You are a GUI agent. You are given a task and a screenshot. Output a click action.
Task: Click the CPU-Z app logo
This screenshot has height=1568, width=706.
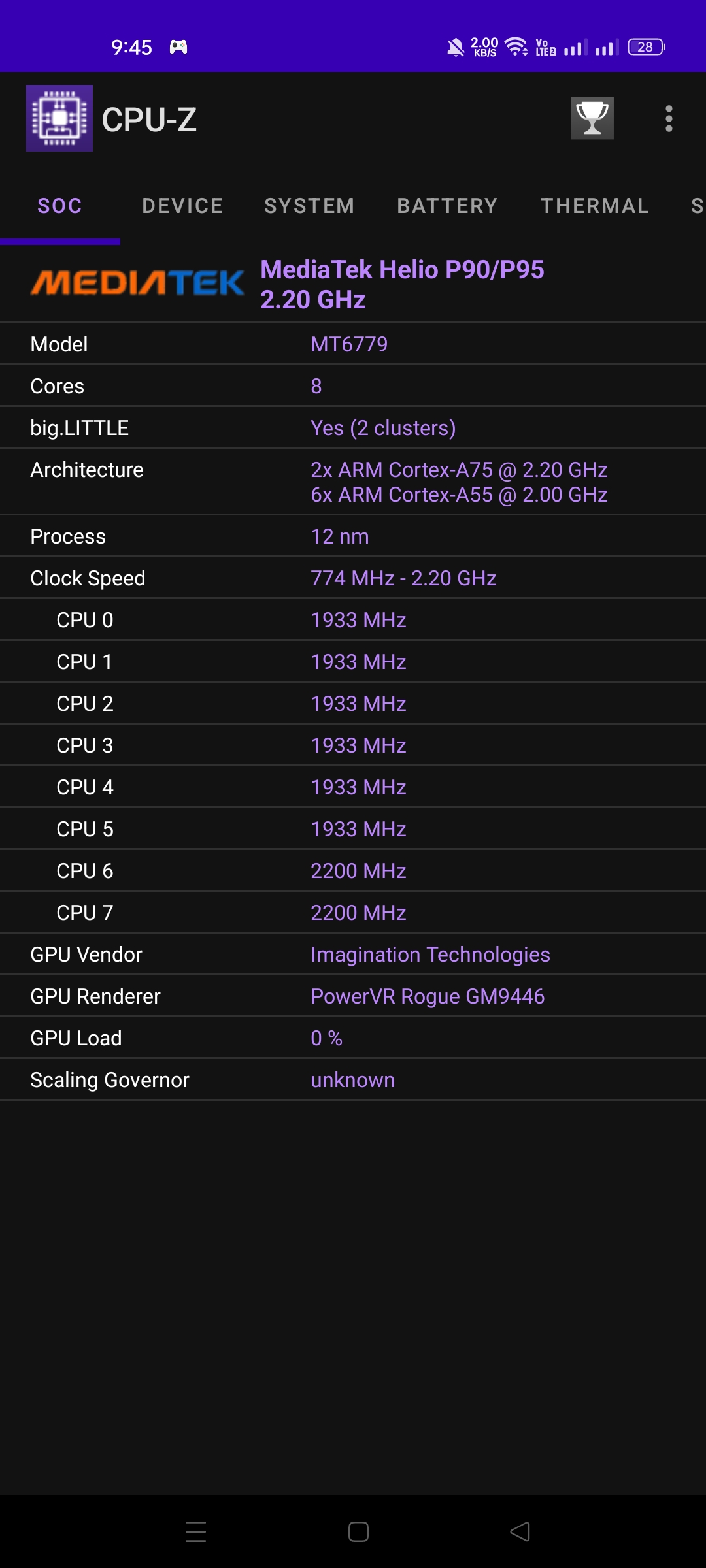[59, 118]
